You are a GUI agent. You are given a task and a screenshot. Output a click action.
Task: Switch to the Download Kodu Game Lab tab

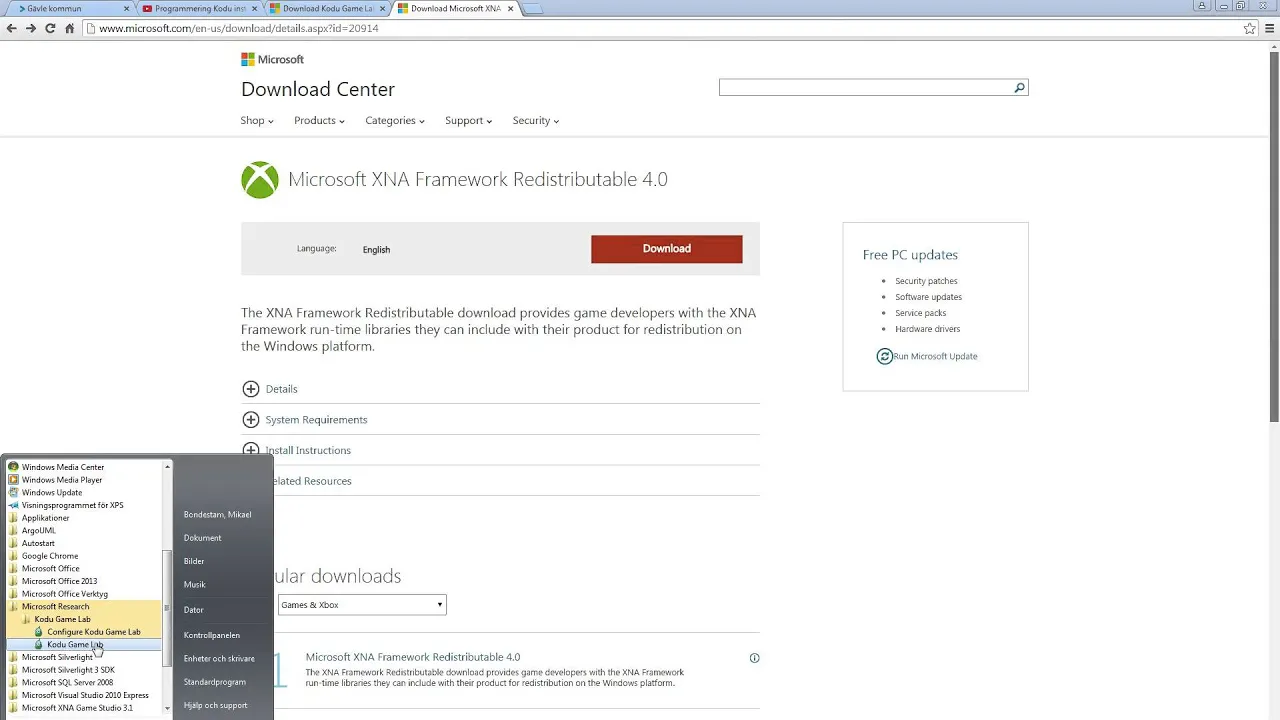(x=326, y=9)
